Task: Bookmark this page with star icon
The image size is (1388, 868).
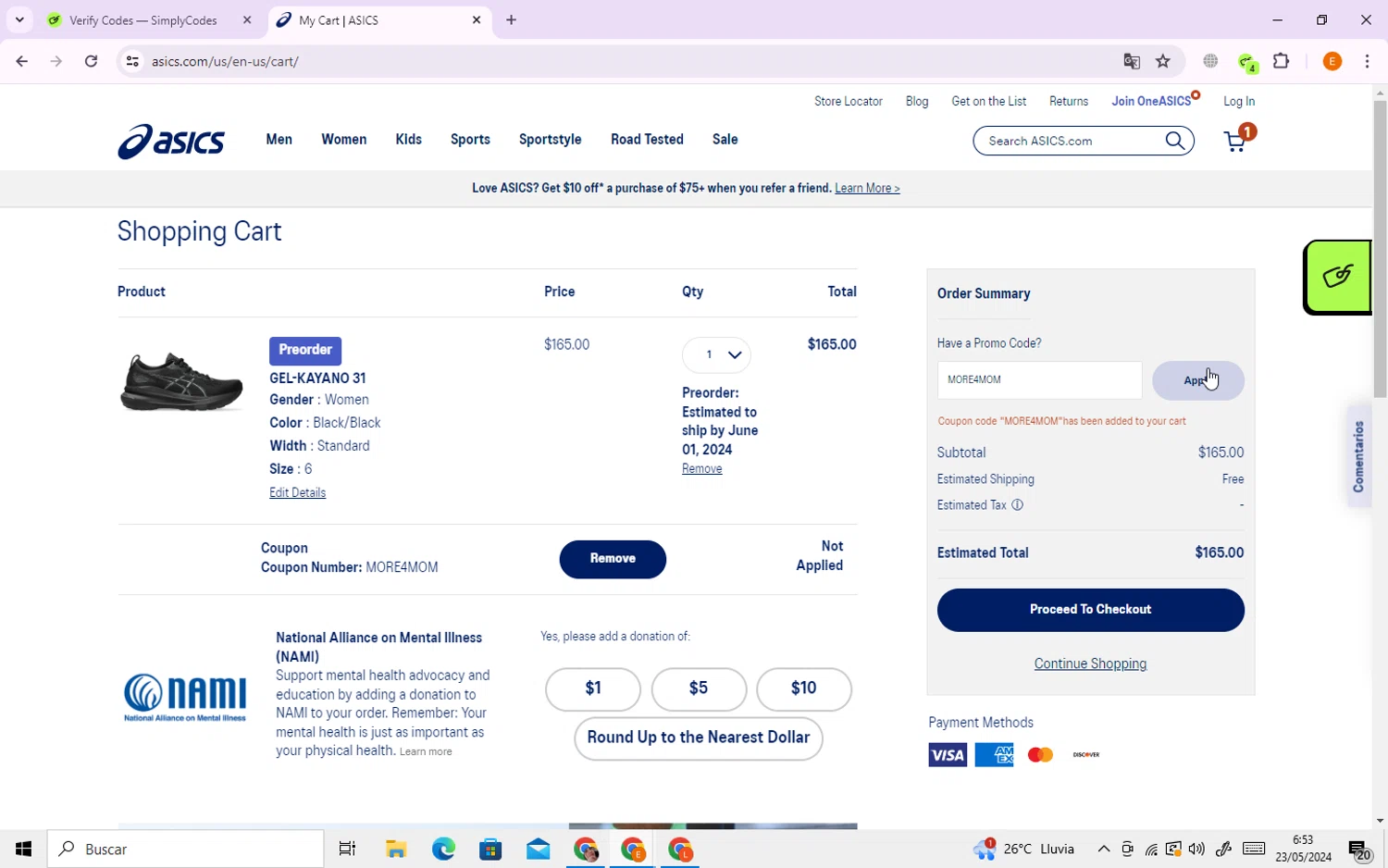Action: click(x=1163, y=61)
